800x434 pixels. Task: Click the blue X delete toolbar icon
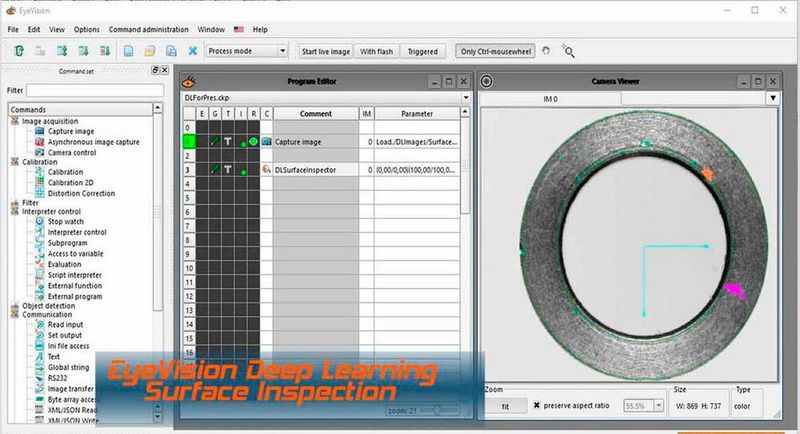click(x=192, y=51)
